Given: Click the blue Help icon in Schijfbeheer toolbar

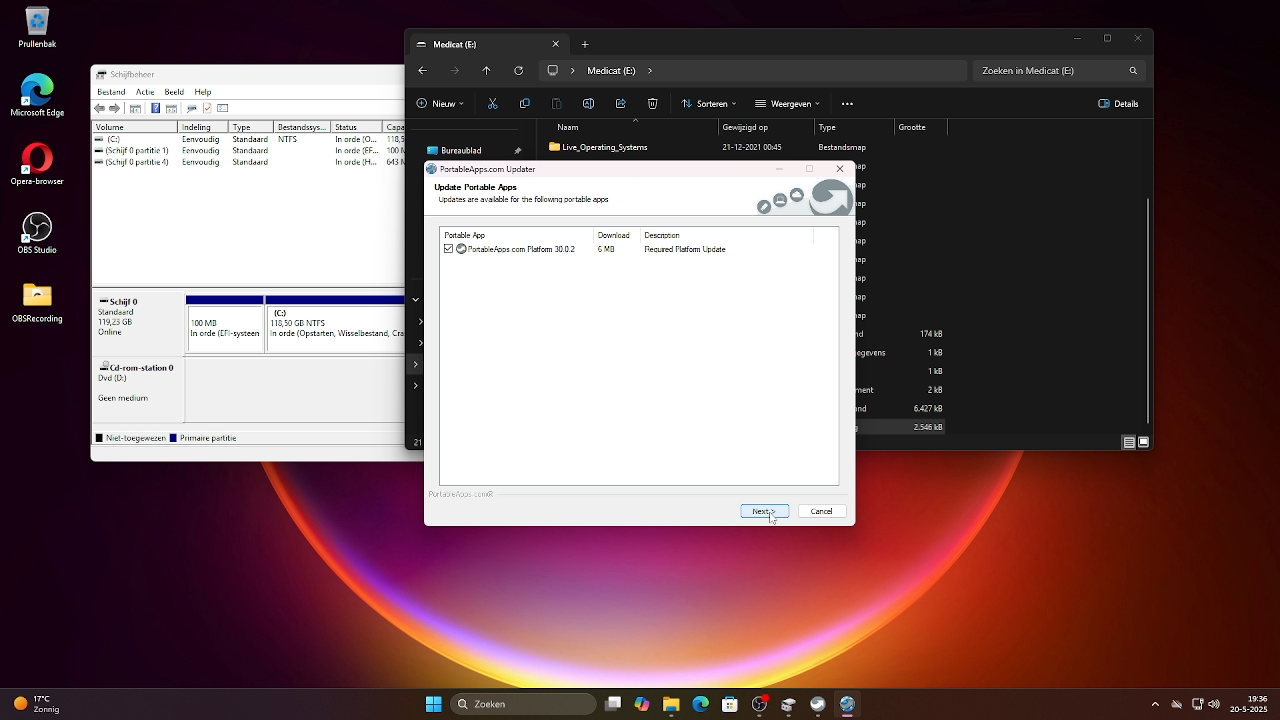Looking at the screenshot, I should click(155, 108).
